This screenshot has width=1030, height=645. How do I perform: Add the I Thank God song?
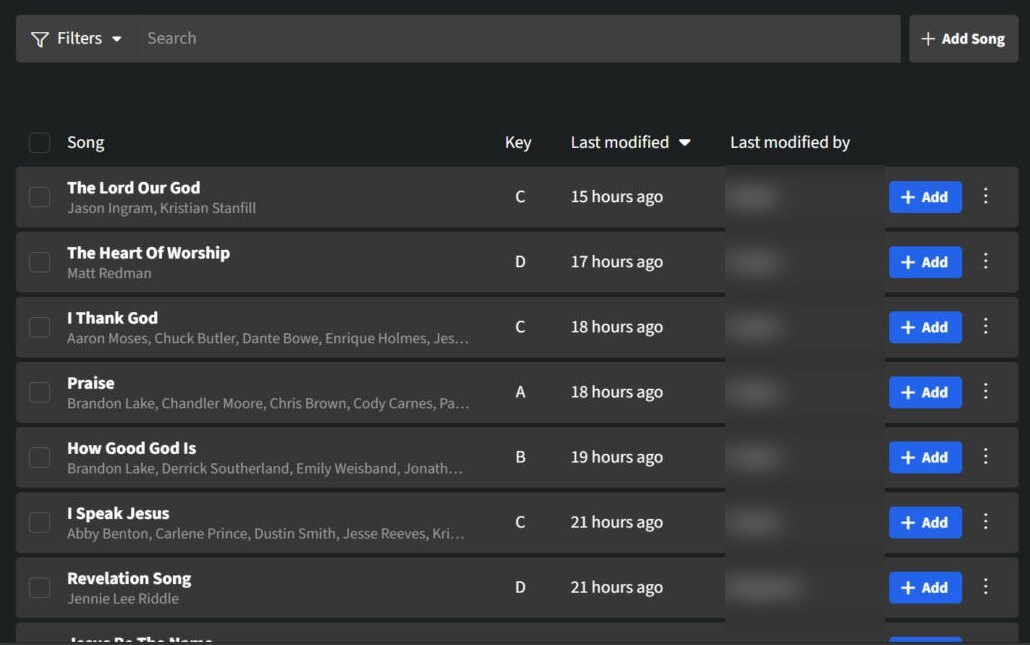[925, 327]
